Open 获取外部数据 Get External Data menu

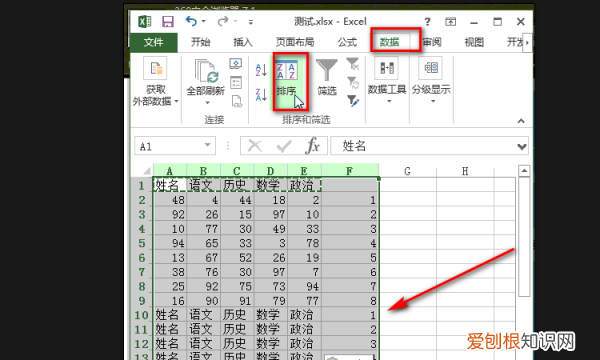(156, 82)
